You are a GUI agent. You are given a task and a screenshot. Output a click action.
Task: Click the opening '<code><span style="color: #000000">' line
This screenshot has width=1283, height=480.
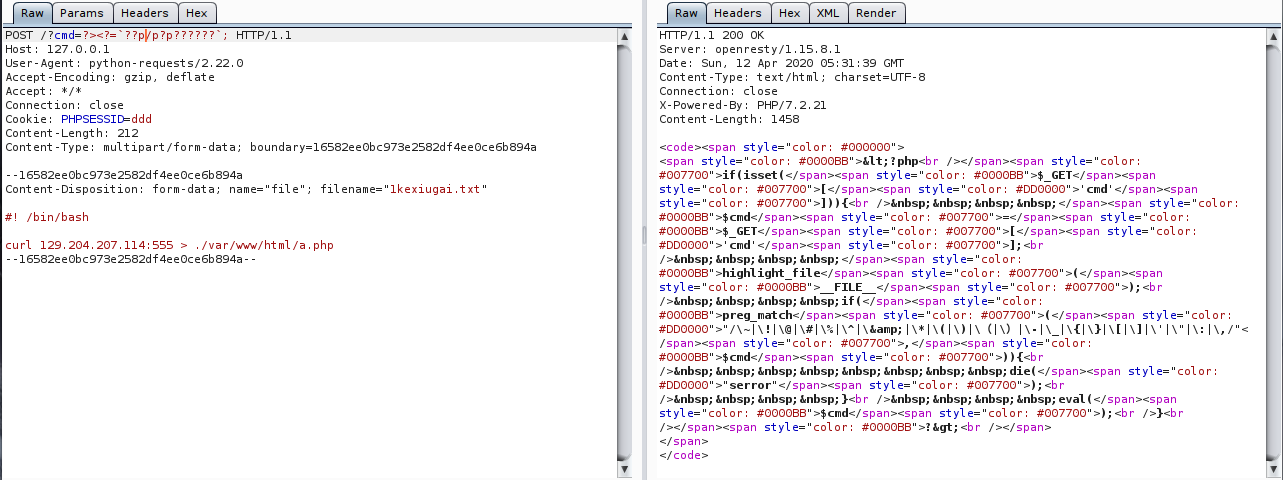coord(781,147)
